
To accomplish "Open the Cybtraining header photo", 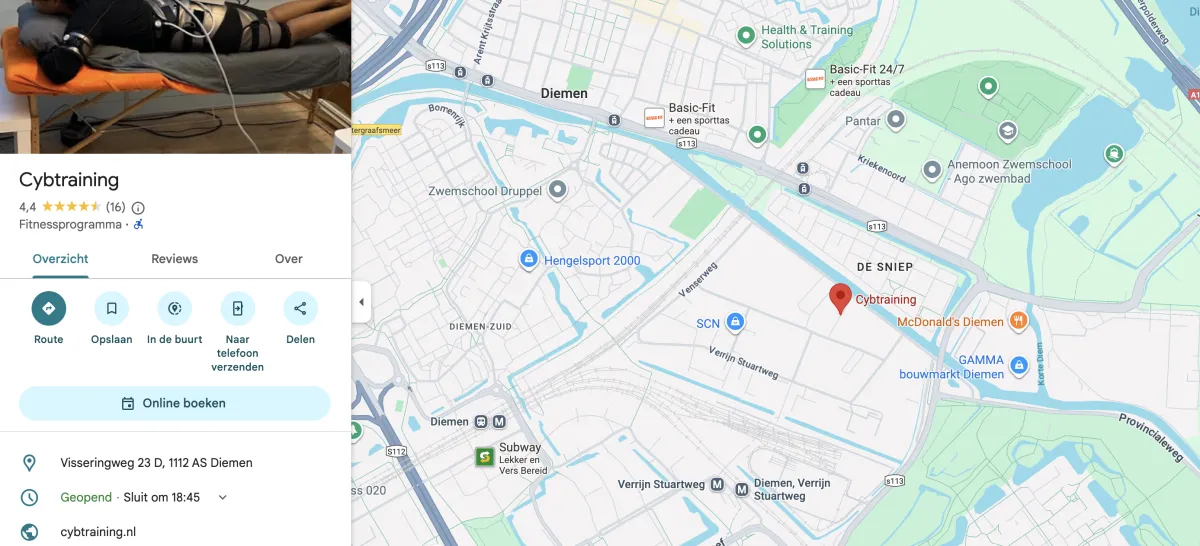I will click(175, 76).
